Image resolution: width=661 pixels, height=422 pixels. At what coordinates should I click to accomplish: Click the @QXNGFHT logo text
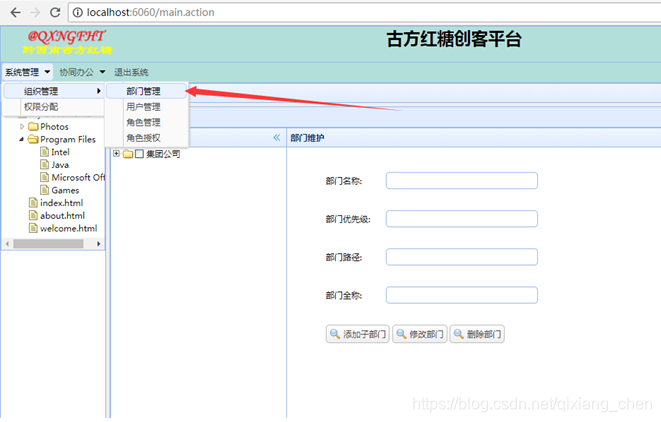67,37
